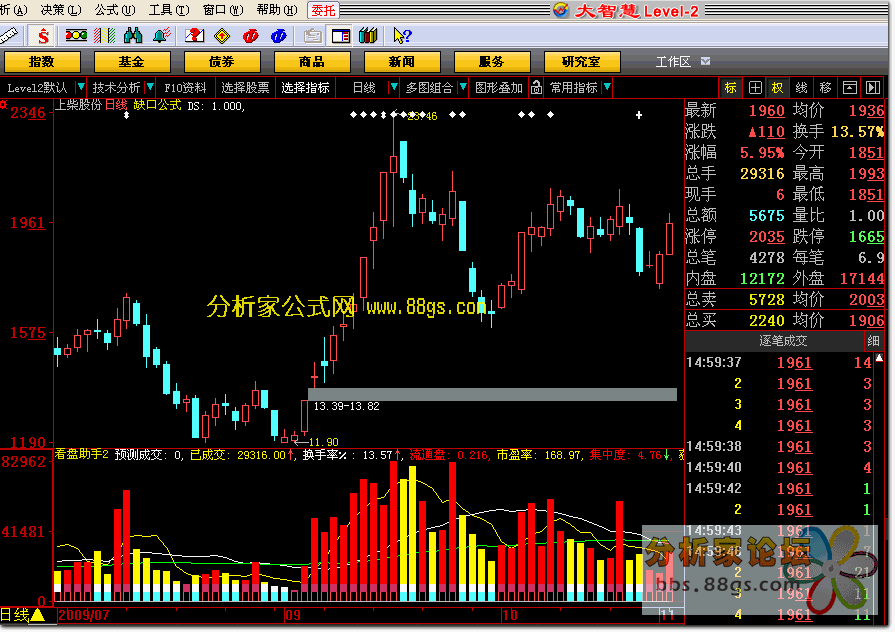
Task: Click the grayed-out clipboard icon
Action: (x=312, y=36)
